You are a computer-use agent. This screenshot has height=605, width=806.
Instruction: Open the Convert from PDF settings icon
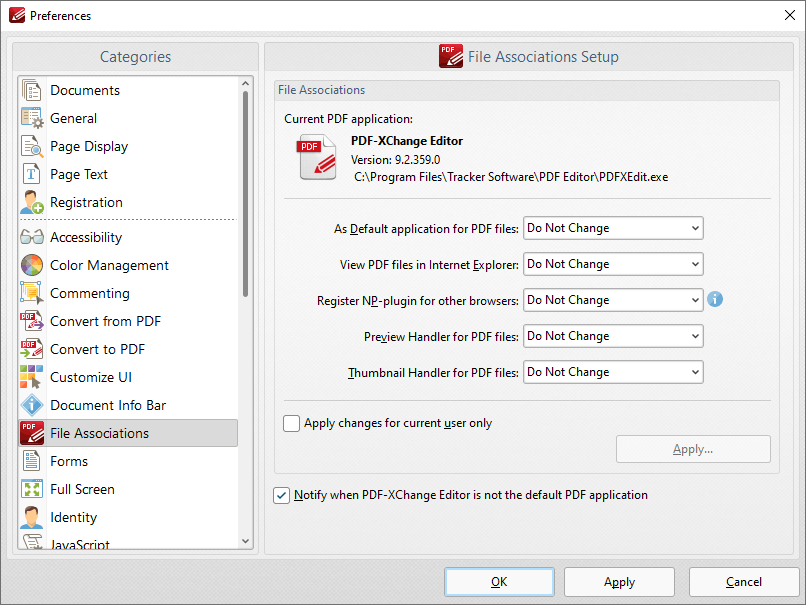pyautogui.click(x=33, y=321)
